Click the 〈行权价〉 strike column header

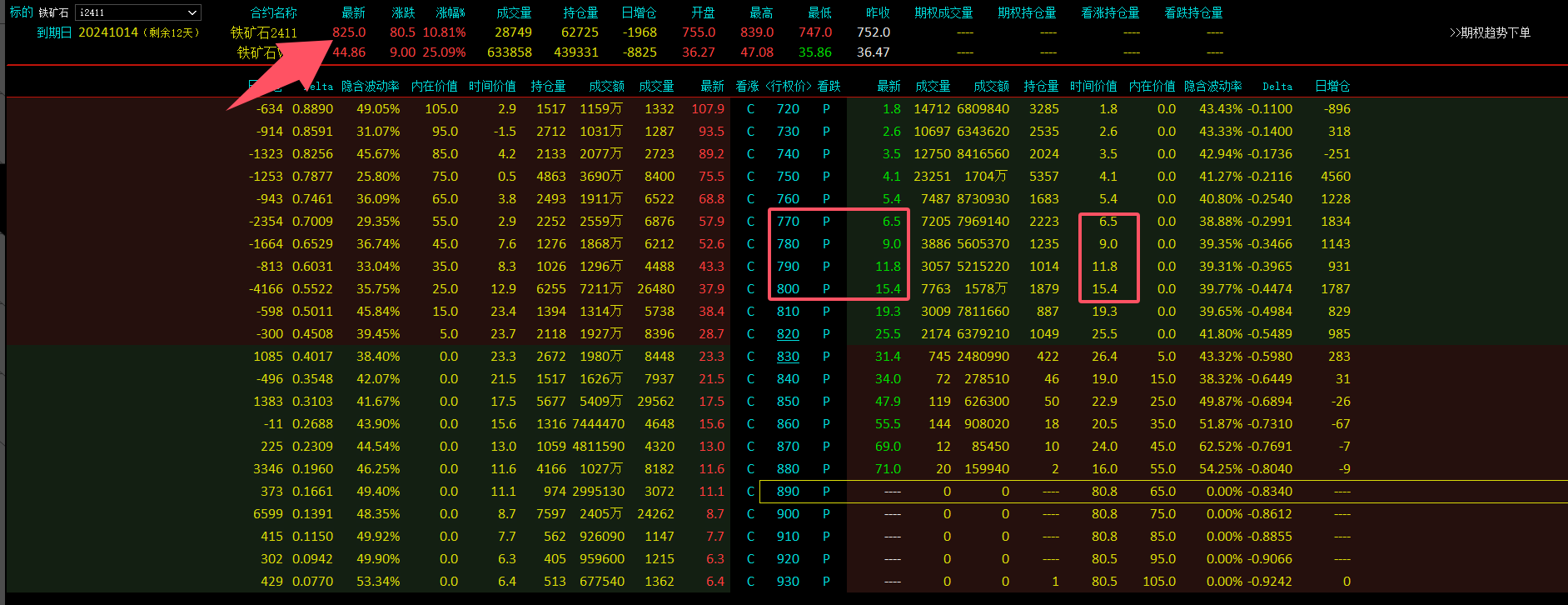click(788, 86)
